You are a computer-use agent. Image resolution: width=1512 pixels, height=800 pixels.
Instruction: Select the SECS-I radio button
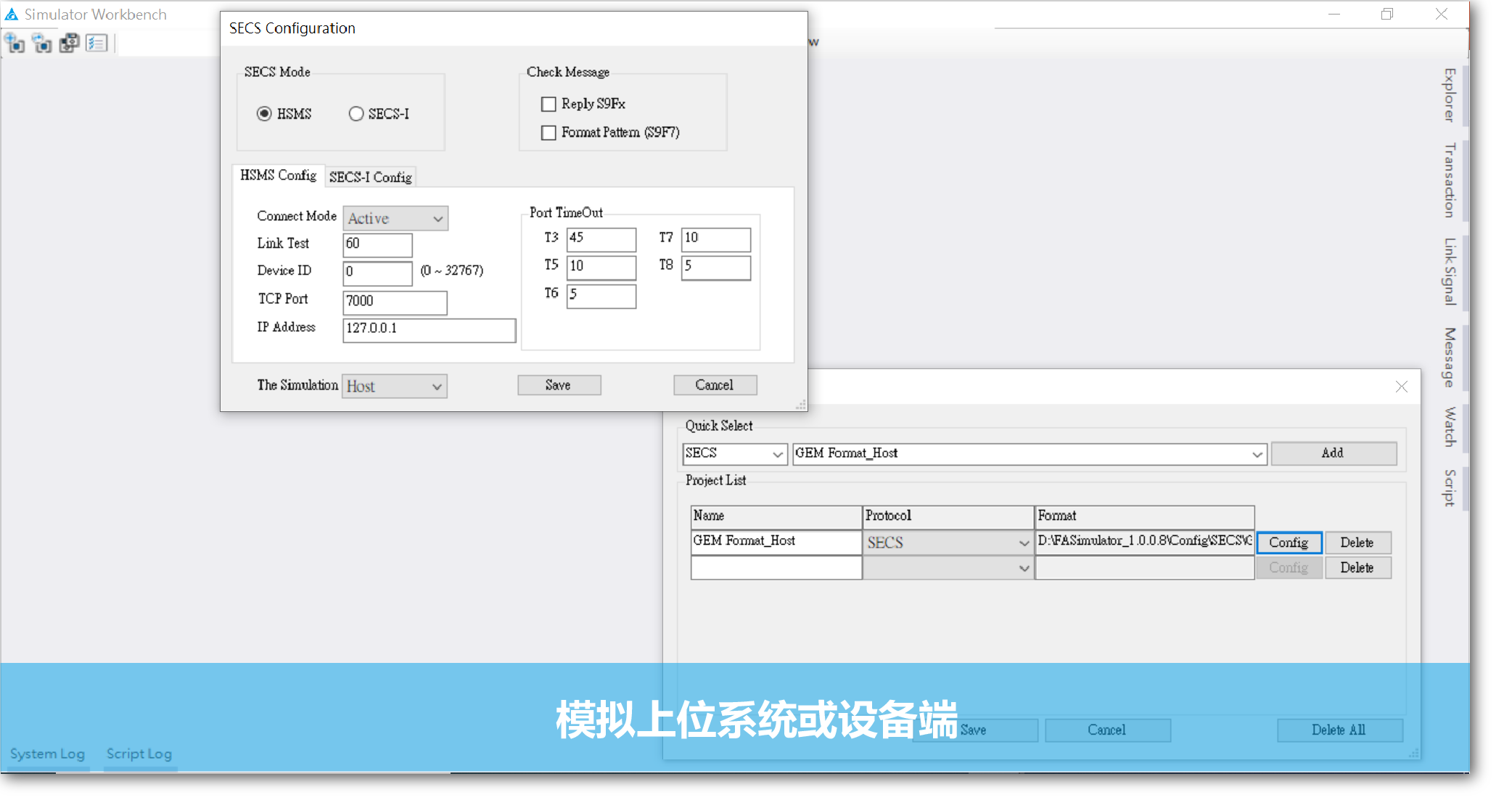pos(356,114)
